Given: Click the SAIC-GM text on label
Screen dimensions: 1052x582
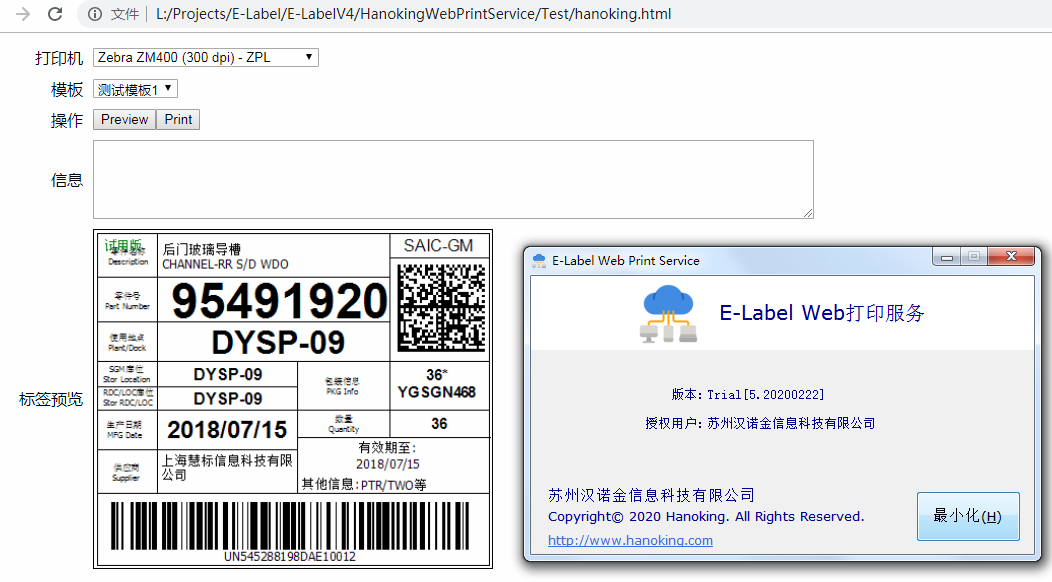Looking at the screenshot, I should point(438,246).
